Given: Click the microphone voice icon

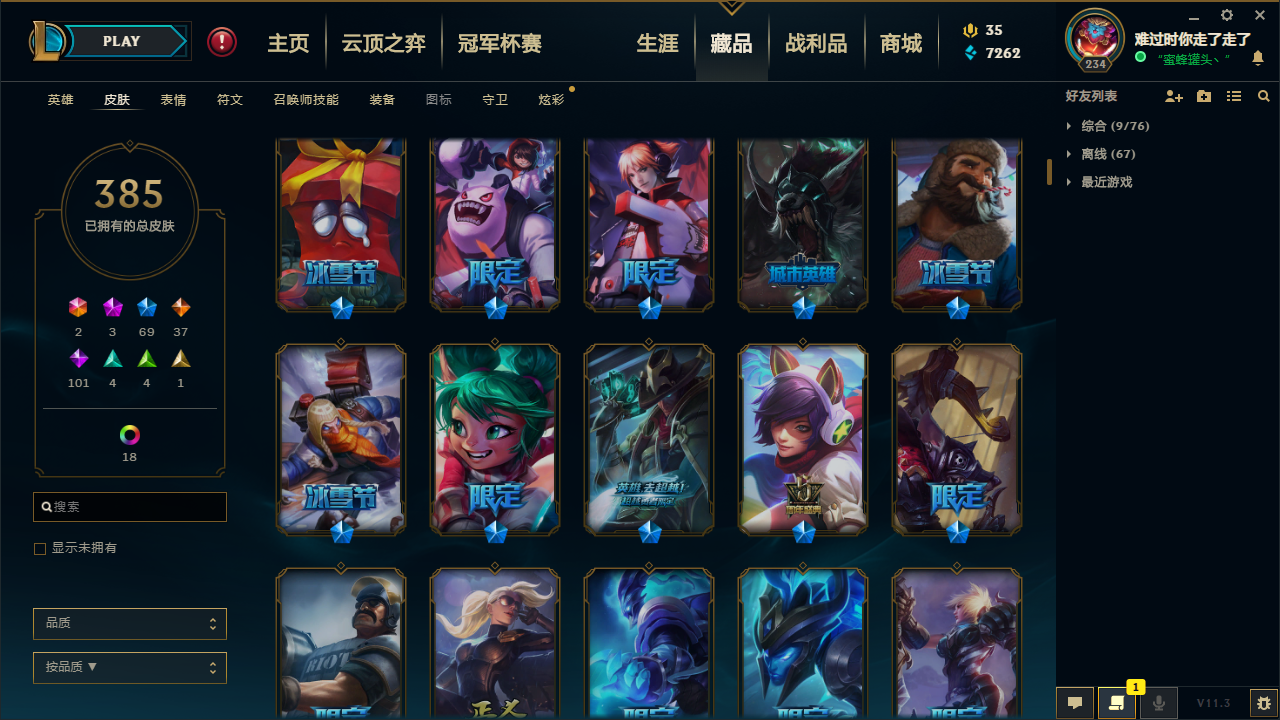Looking at the screenshot, I should pos(1158,703).
